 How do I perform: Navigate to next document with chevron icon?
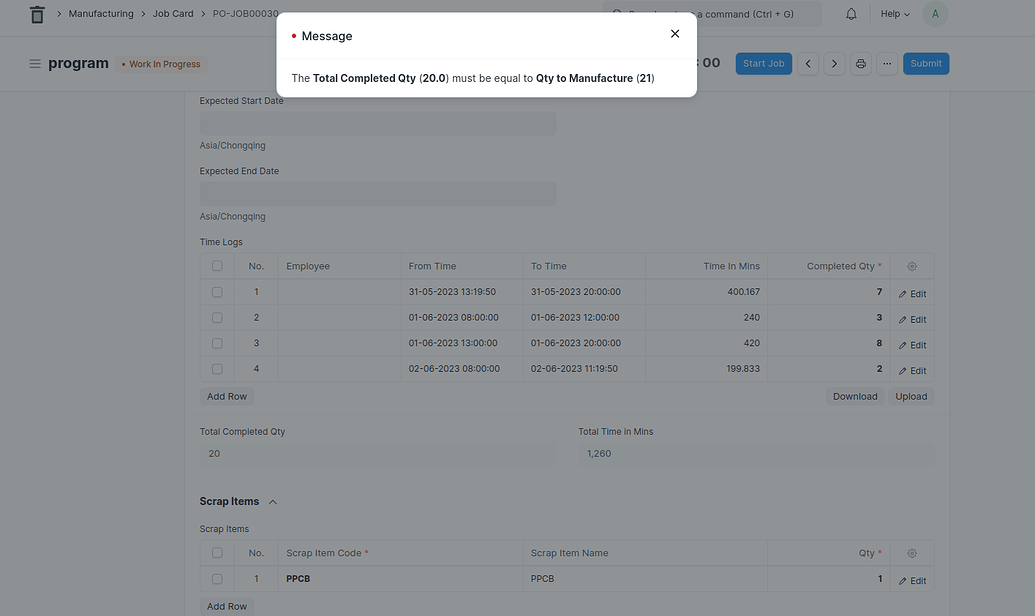coord(834,62)
